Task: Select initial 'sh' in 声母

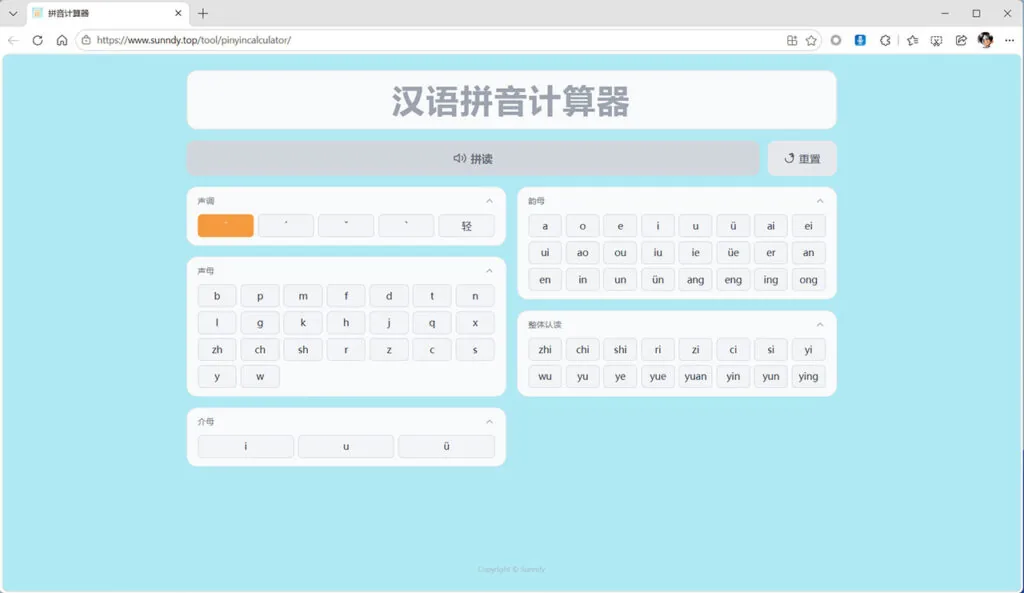Action: tap(303, 349)
